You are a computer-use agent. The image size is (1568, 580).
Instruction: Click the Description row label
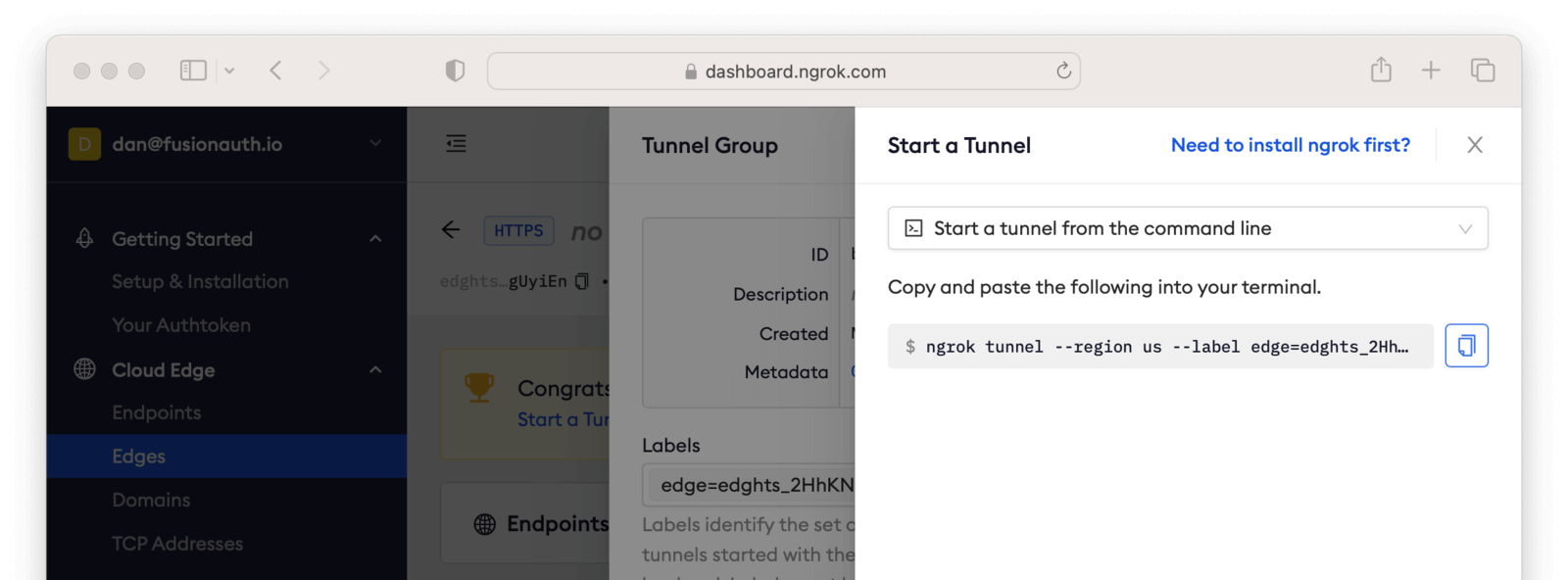[780, 294]
